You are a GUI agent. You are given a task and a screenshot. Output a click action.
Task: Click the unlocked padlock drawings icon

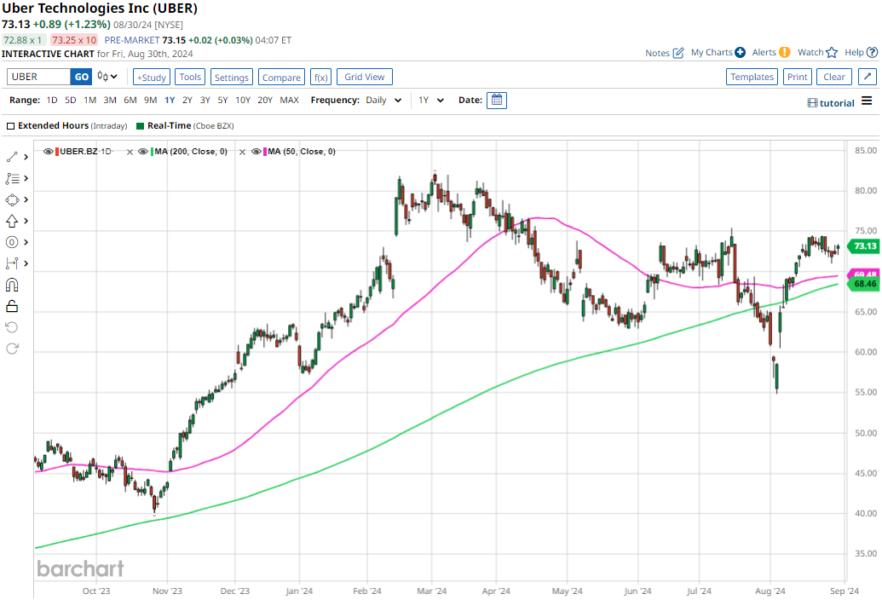pyautogui.click(x=12, y=306)
